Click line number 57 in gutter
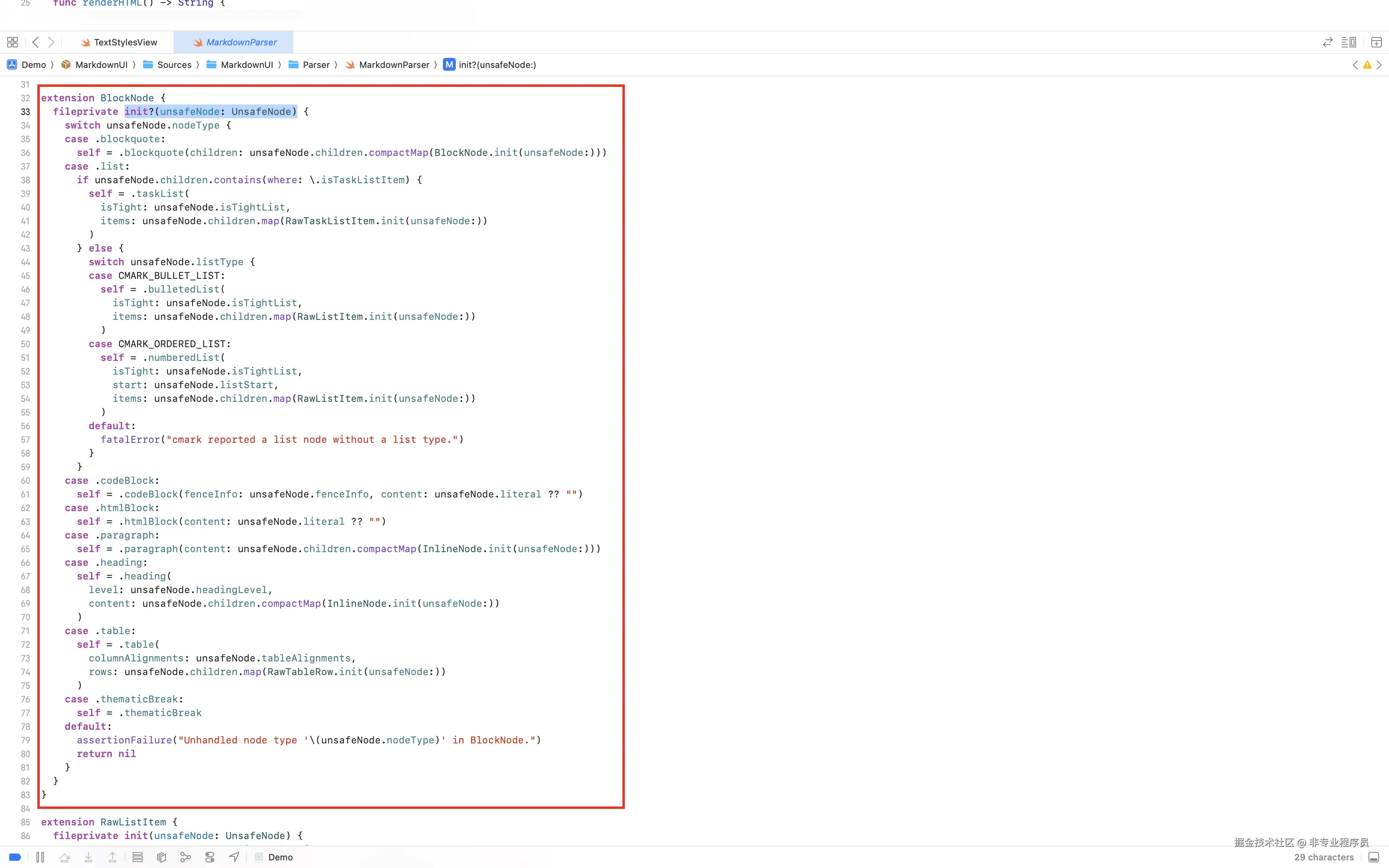The height and width of the screenshot is (868, 1389). (x=25, y=440)
